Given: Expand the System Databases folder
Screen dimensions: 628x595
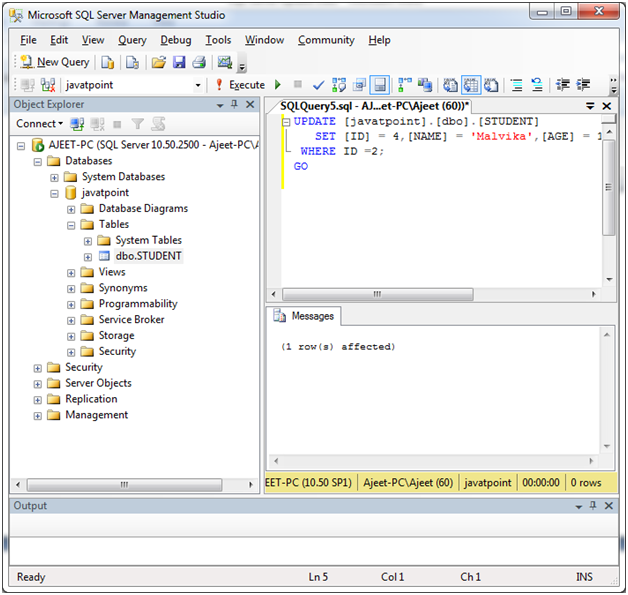Looking at the screenshot, I should click(x=54, y=178).
